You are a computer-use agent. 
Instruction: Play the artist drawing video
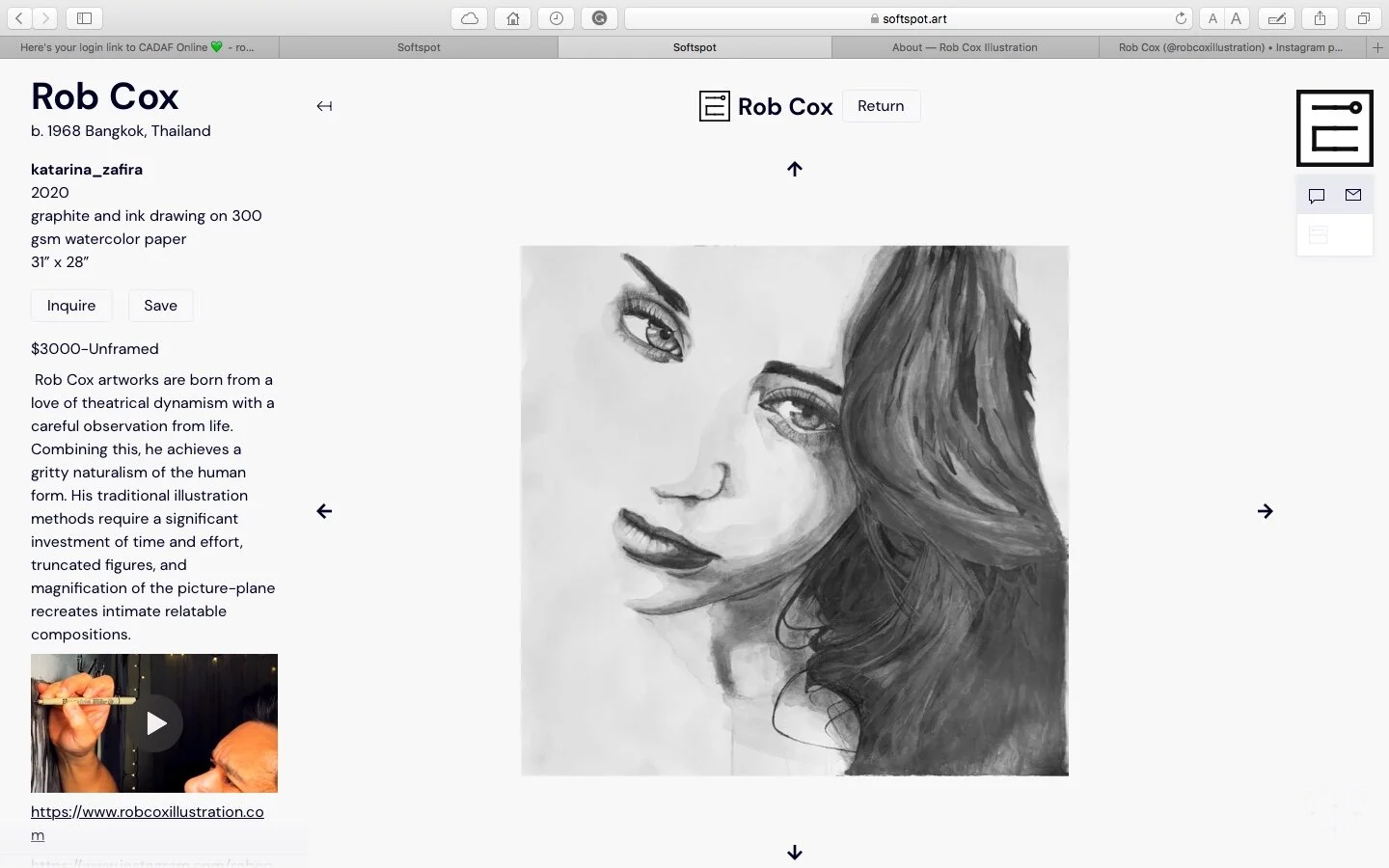click(154, 723)
